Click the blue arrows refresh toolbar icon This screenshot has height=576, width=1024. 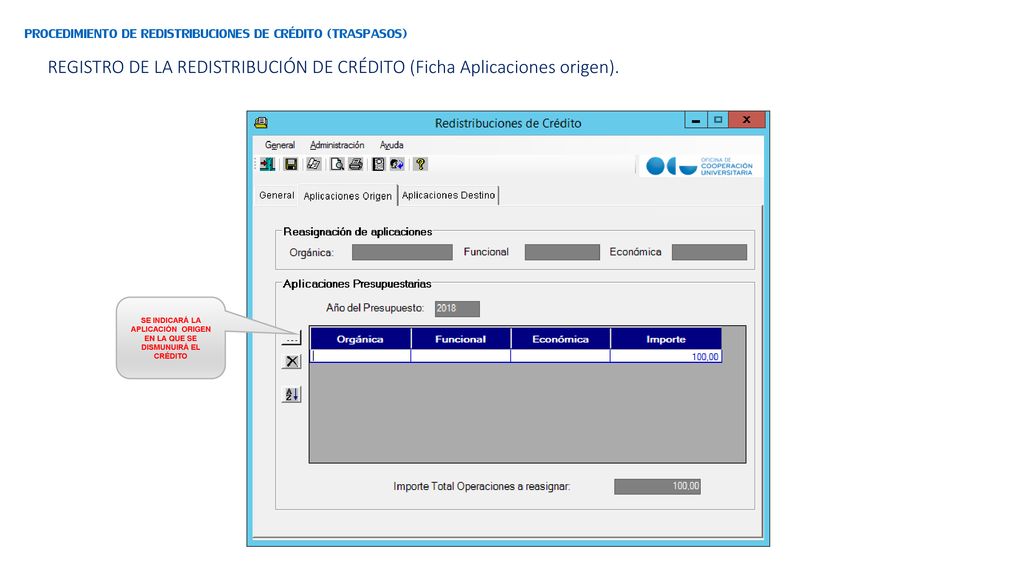(397, 165)
